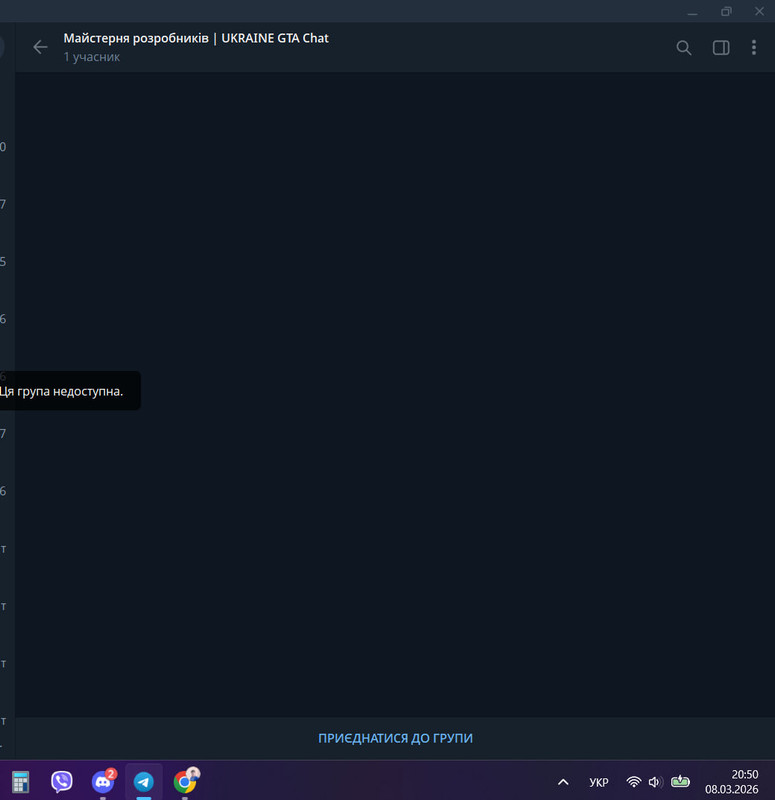Click the '1 учасник' member count
The height and width of the screenshot is (800, 775).
(92, 57)
